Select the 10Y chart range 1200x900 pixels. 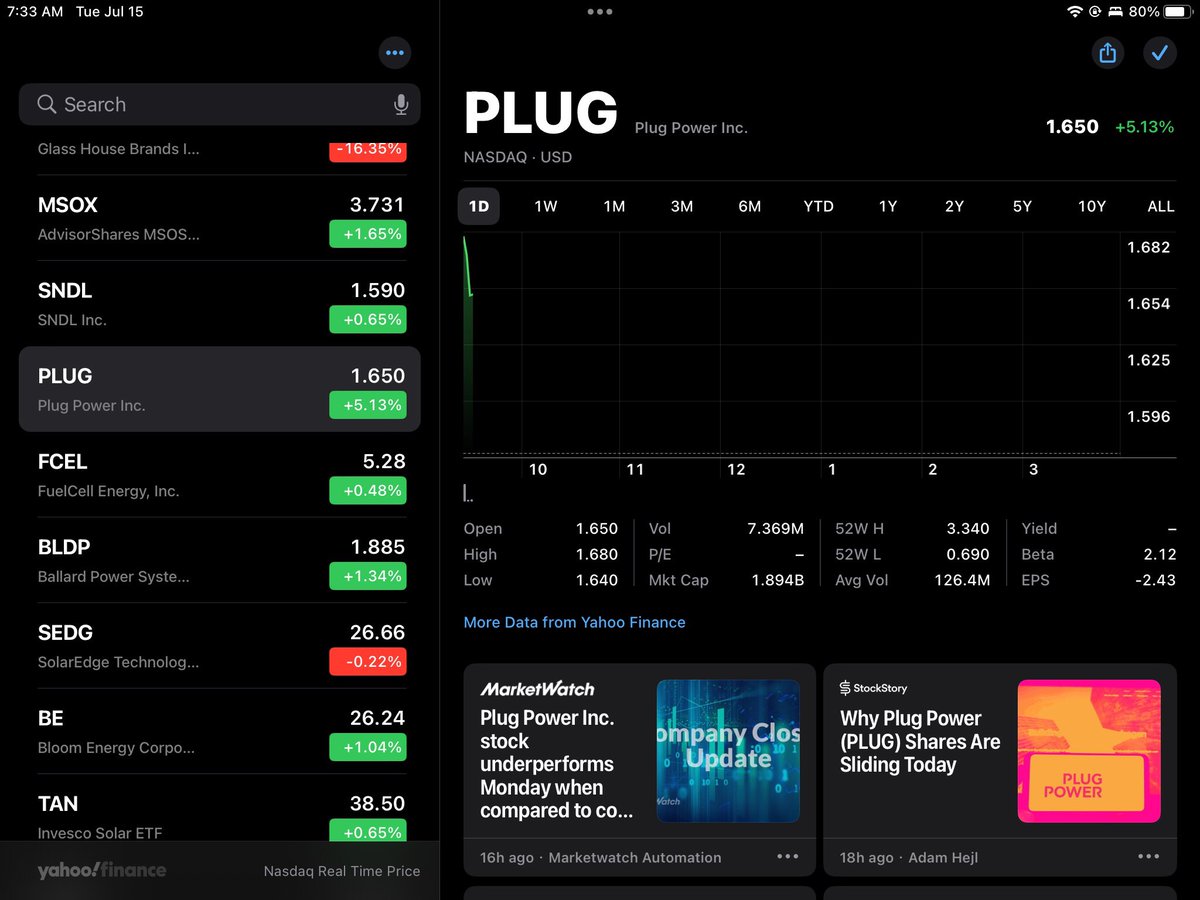click(1092, 206)
